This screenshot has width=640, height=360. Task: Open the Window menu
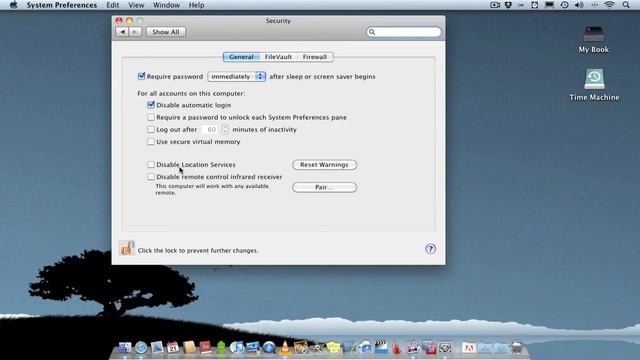tap(166, 5)
